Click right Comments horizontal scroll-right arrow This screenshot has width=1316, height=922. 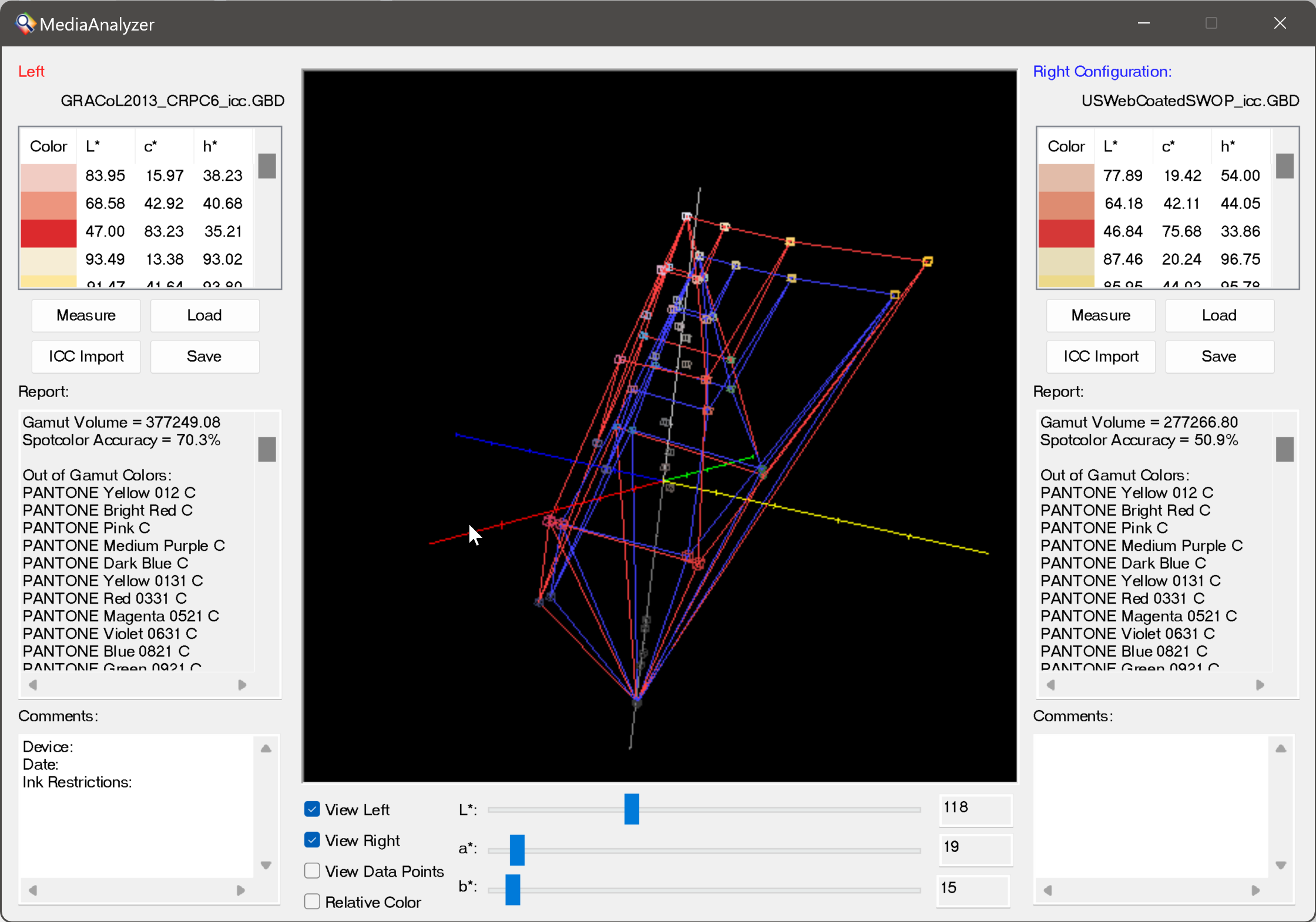click(1255, 890)
